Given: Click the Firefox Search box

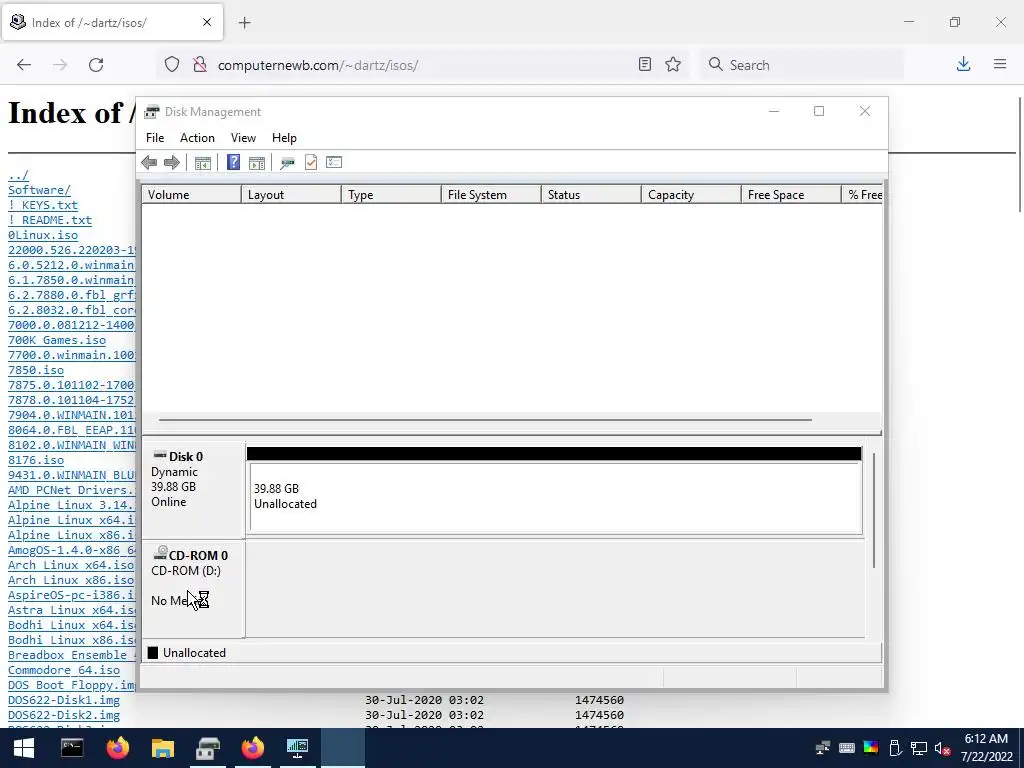Looking at the screenshot, I should [802, 65].
